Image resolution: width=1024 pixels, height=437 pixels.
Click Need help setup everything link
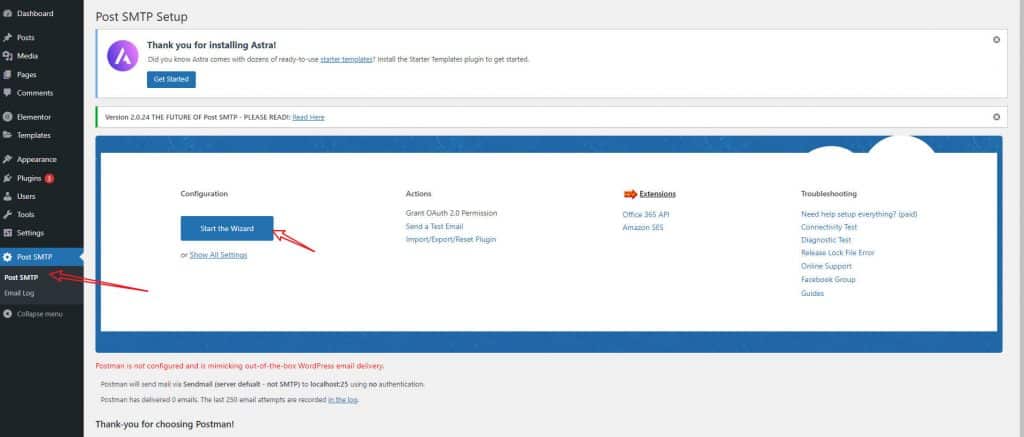[x=859, y=214]
